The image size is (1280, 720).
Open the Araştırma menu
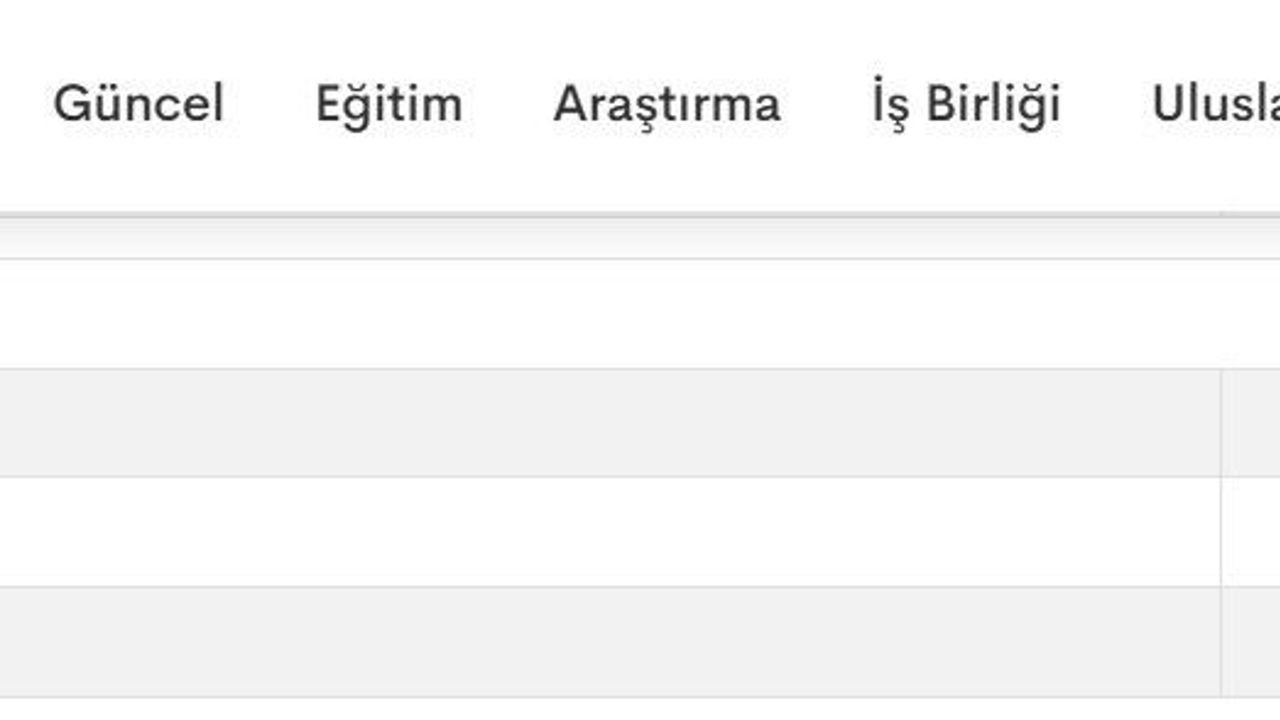coord(667,104)
